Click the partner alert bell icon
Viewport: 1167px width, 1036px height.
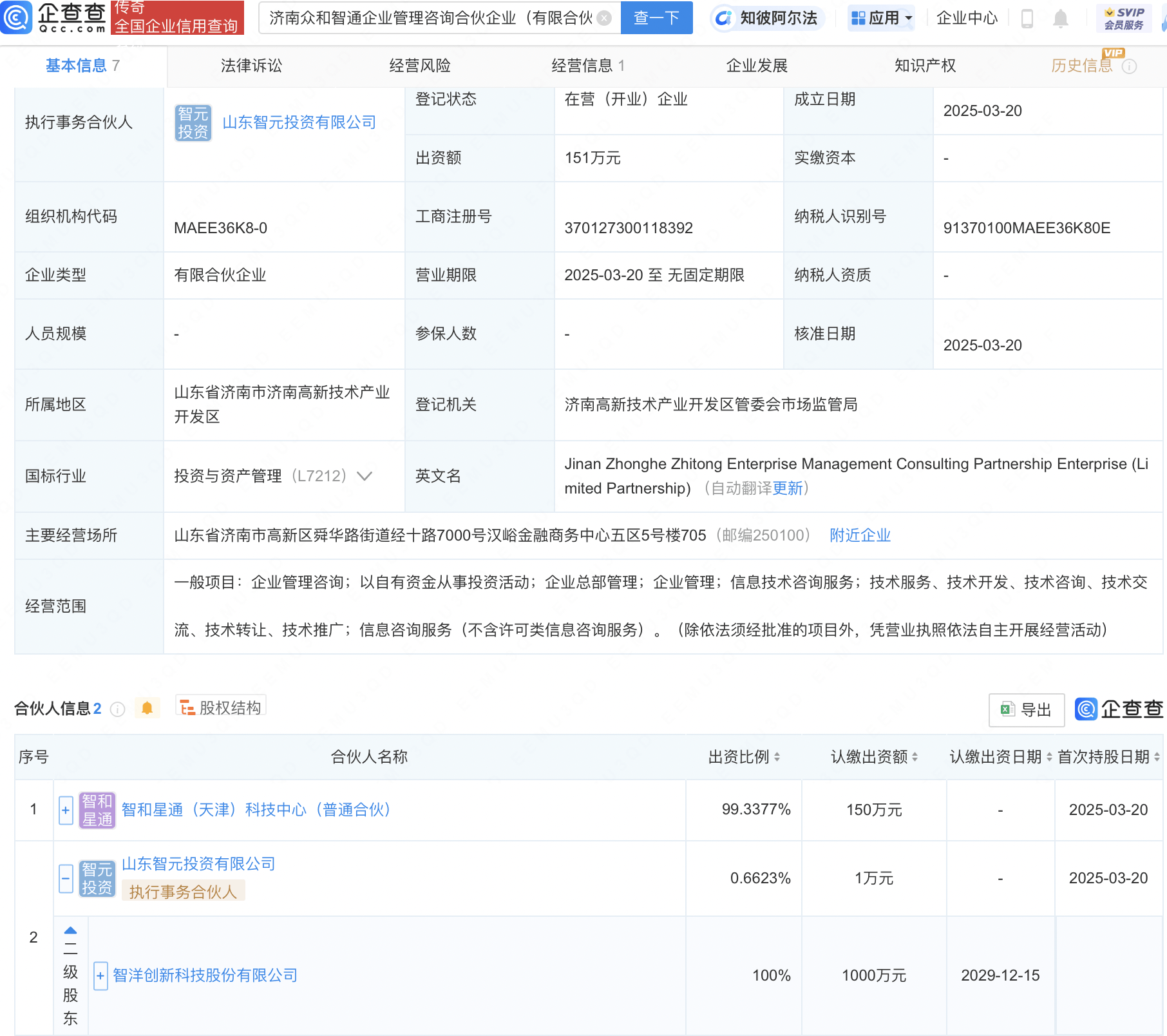point(147,708)
